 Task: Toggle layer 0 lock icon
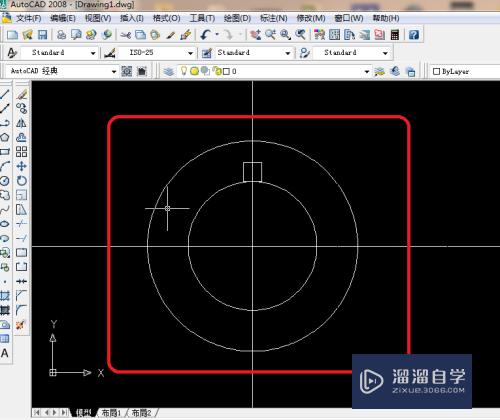pos(217,71)
